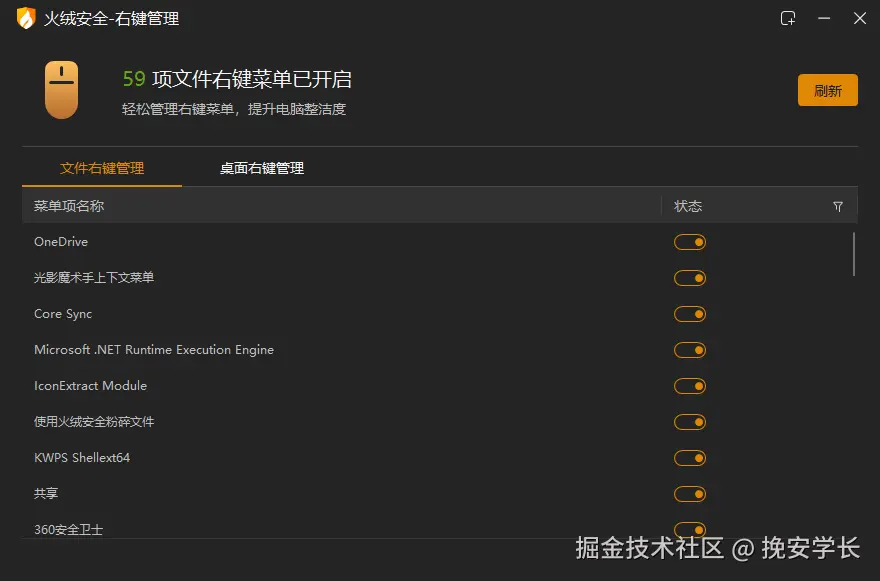
Task: Turn off the 共享 toggle
Action: point(690,494)
